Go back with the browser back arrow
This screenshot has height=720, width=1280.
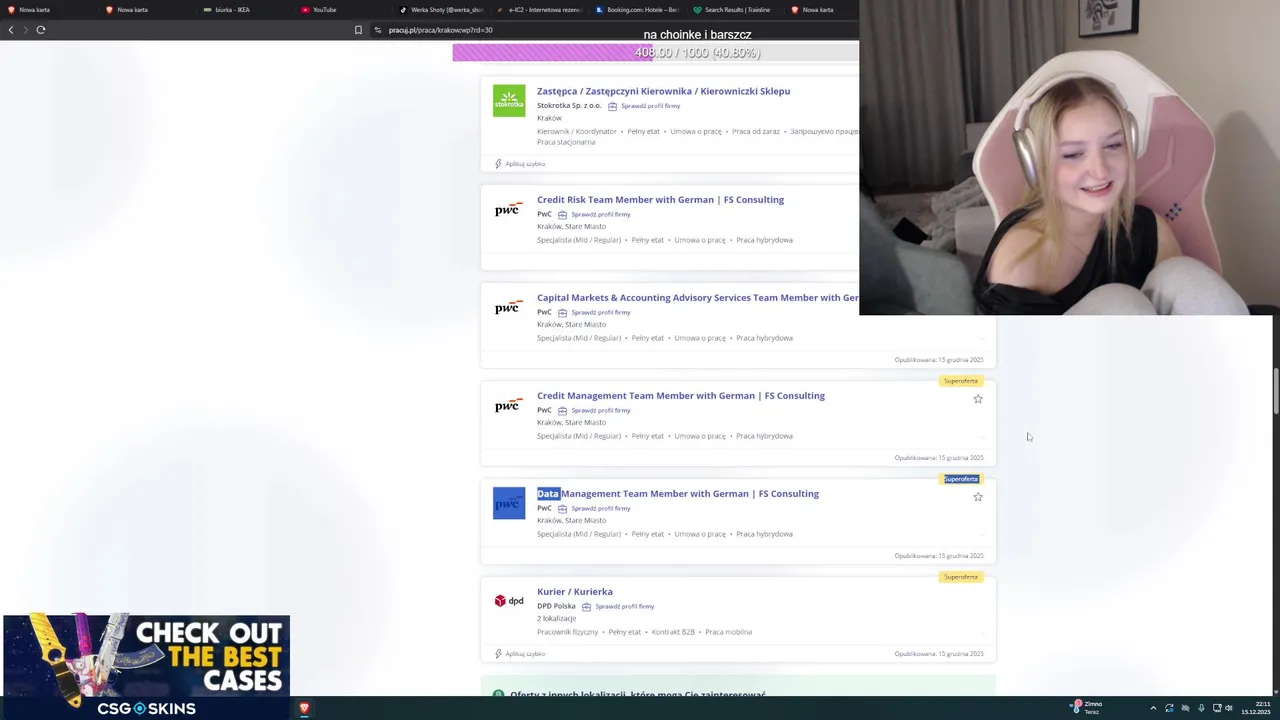pos(11,30)
